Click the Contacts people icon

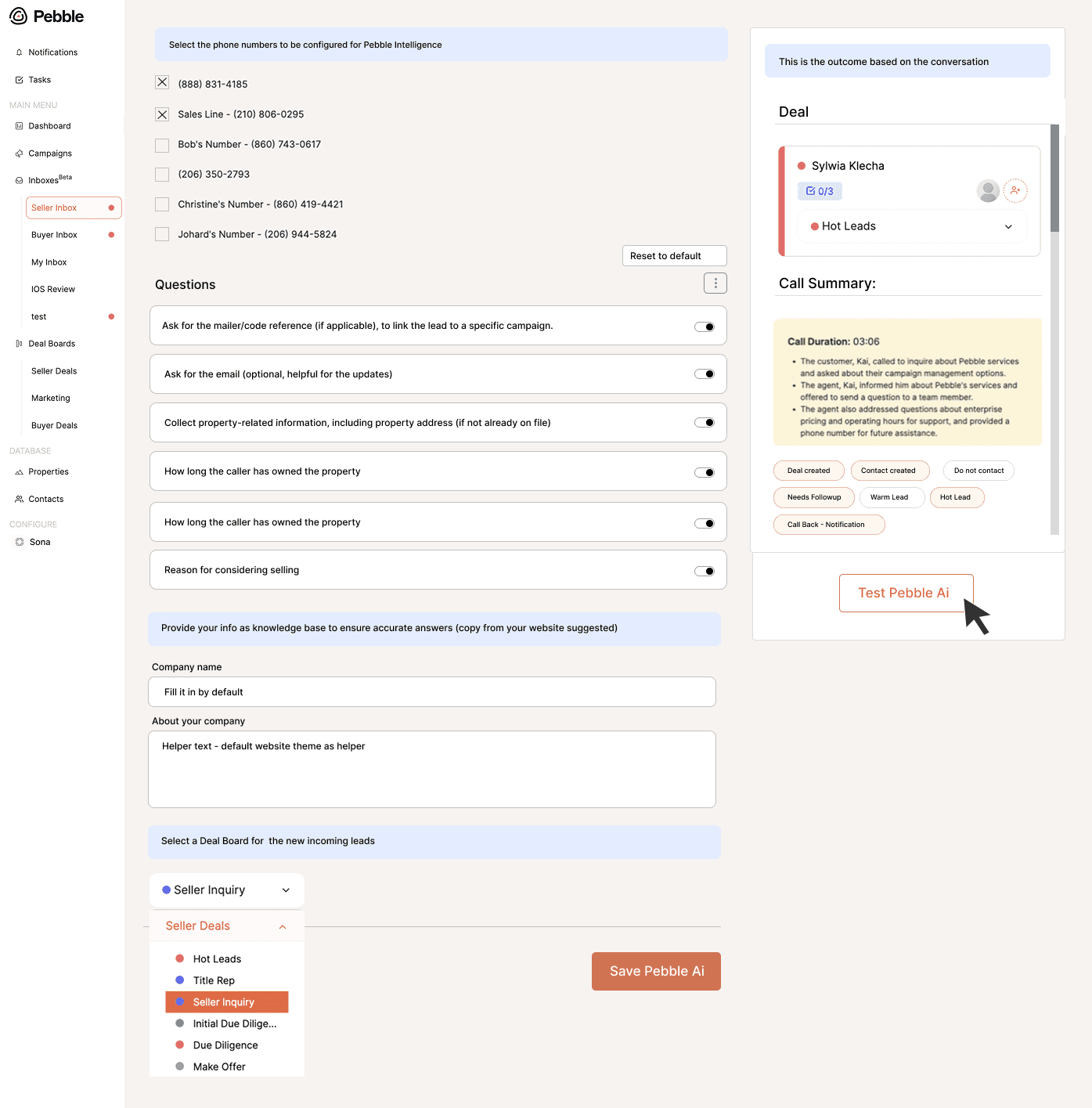(20, 500)
